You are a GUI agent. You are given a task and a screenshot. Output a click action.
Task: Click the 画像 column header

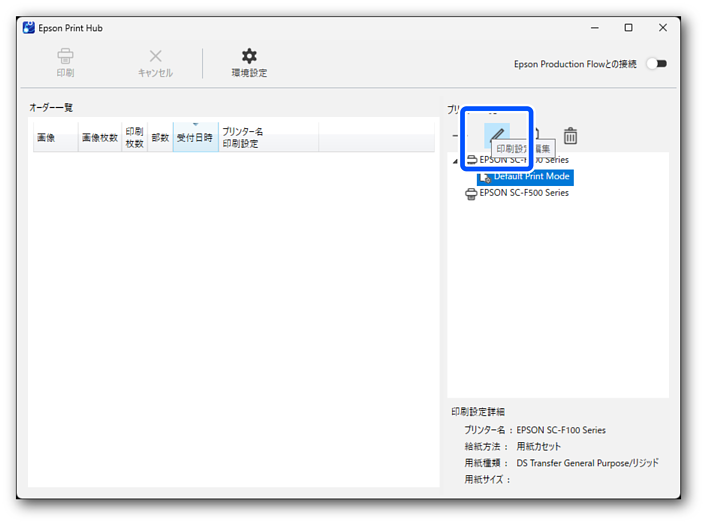[46, 138]
